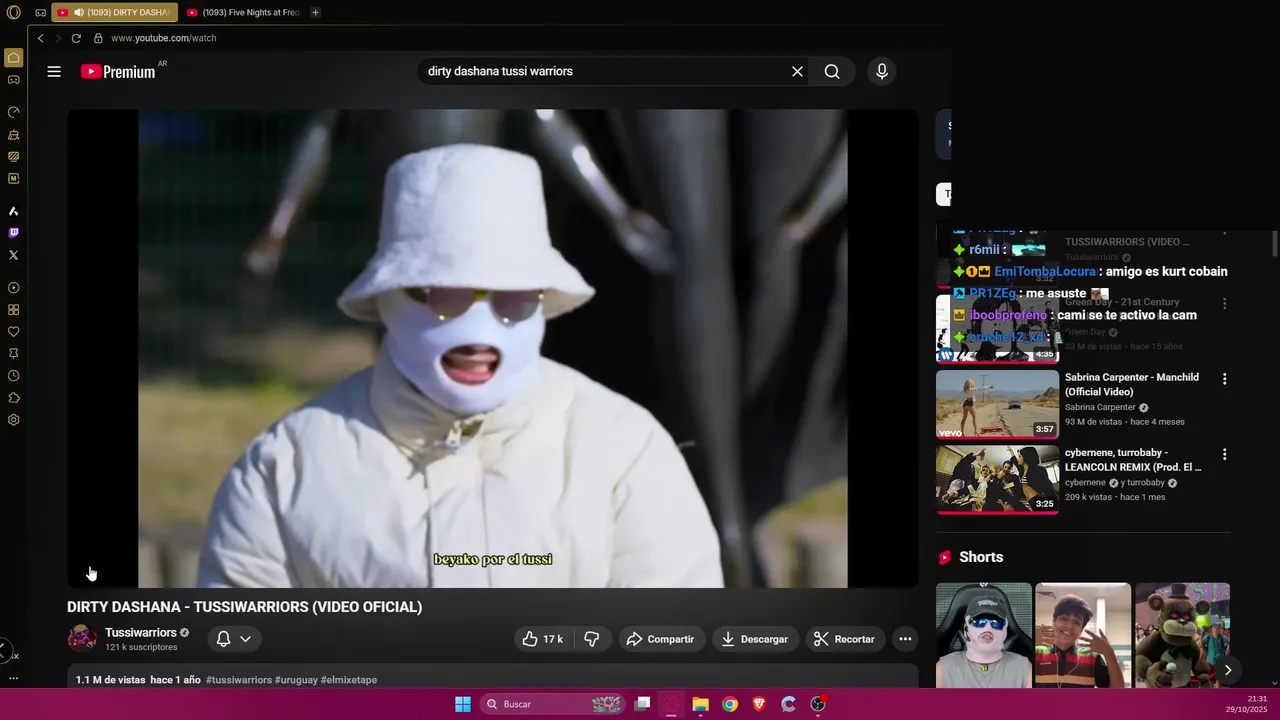
Task: Open options for the Green Day video
Action: pos(1224,303)
